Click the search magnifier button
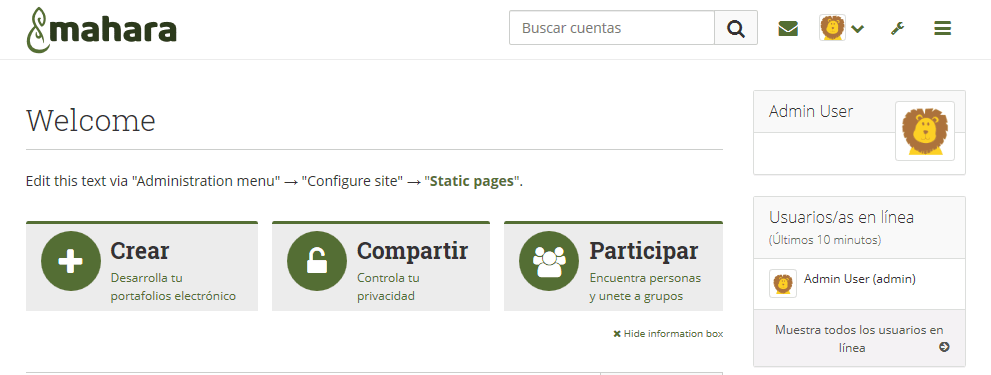The width and height of the screenshot is (991, 375). pos(736,28)
